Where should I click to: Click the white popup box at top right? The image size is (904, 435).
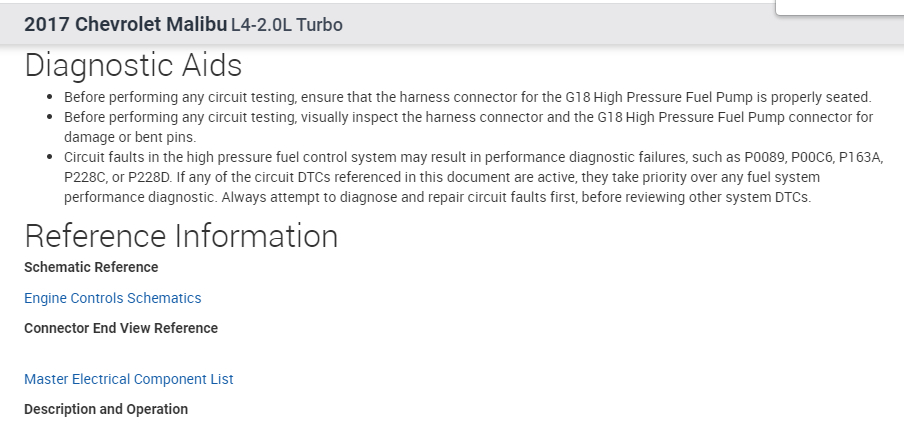coord(839,7)
